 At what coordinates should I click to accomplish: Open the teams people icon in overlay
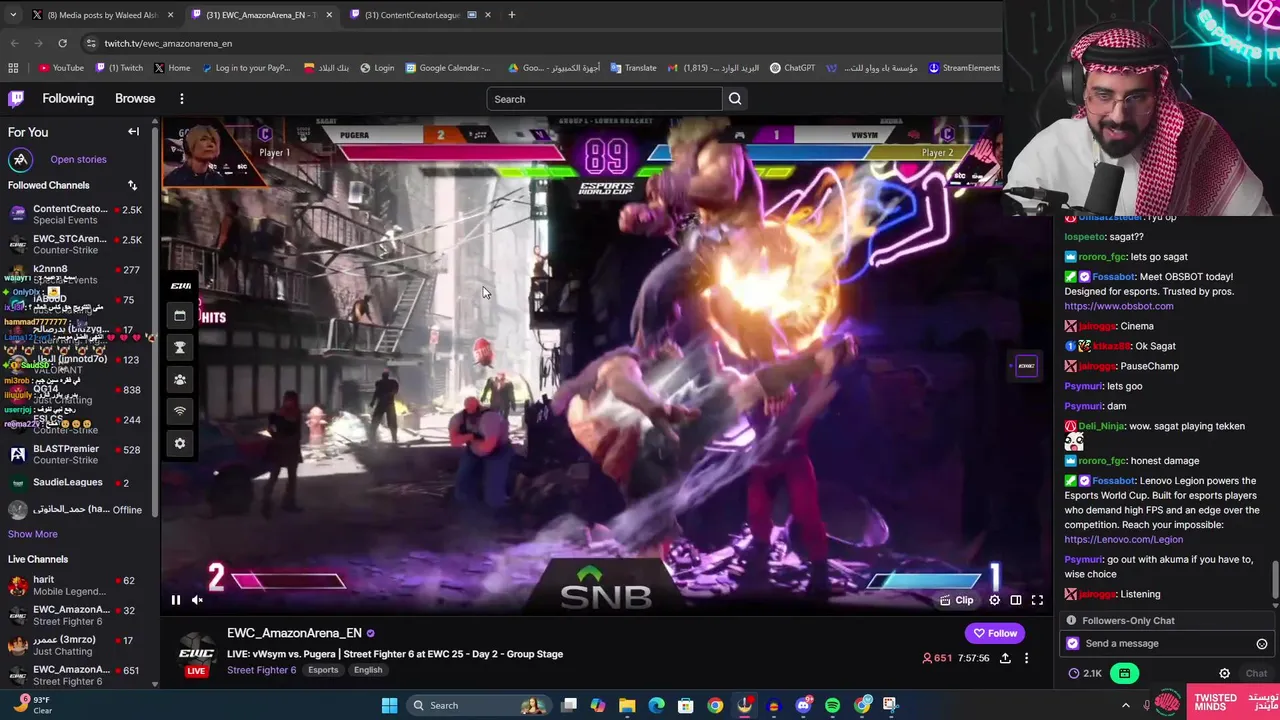[180, 380]
